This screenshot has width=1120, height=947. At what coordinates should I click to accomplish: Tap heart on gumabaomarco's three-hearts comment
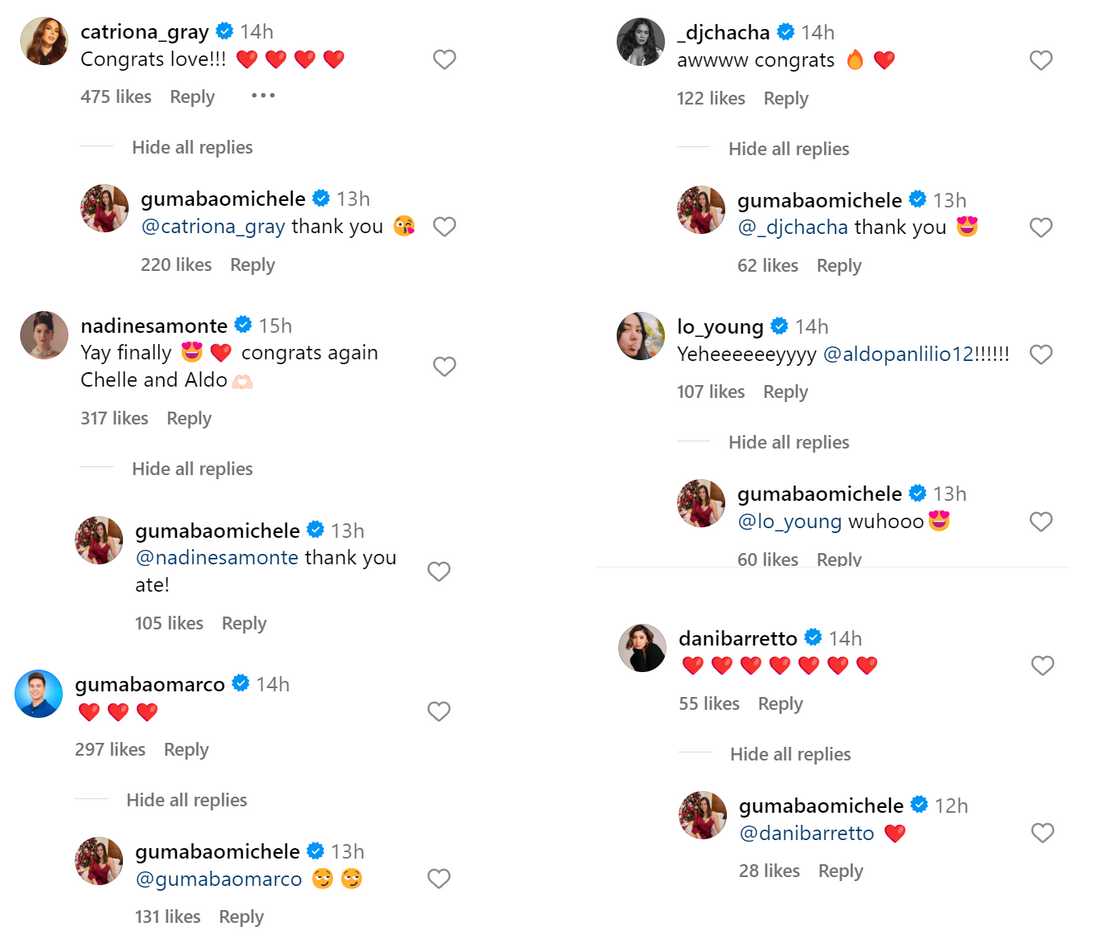pyautogui.click(x=439, y=712)
